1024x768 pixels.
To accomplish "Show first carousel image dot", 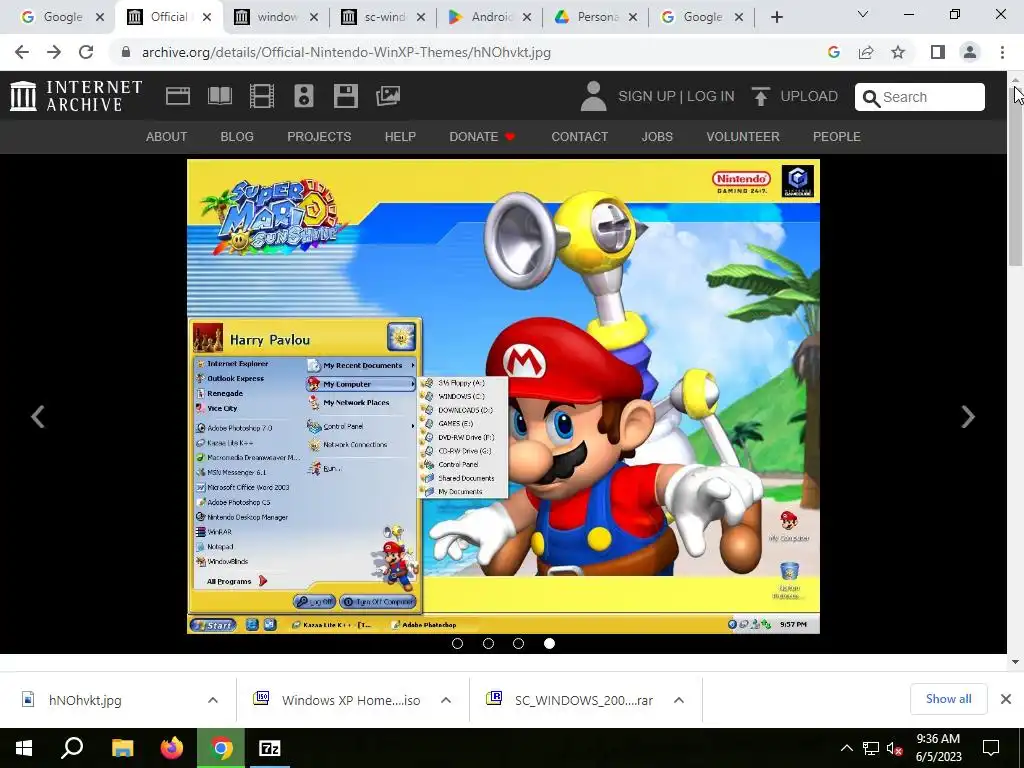I will 457,643.
